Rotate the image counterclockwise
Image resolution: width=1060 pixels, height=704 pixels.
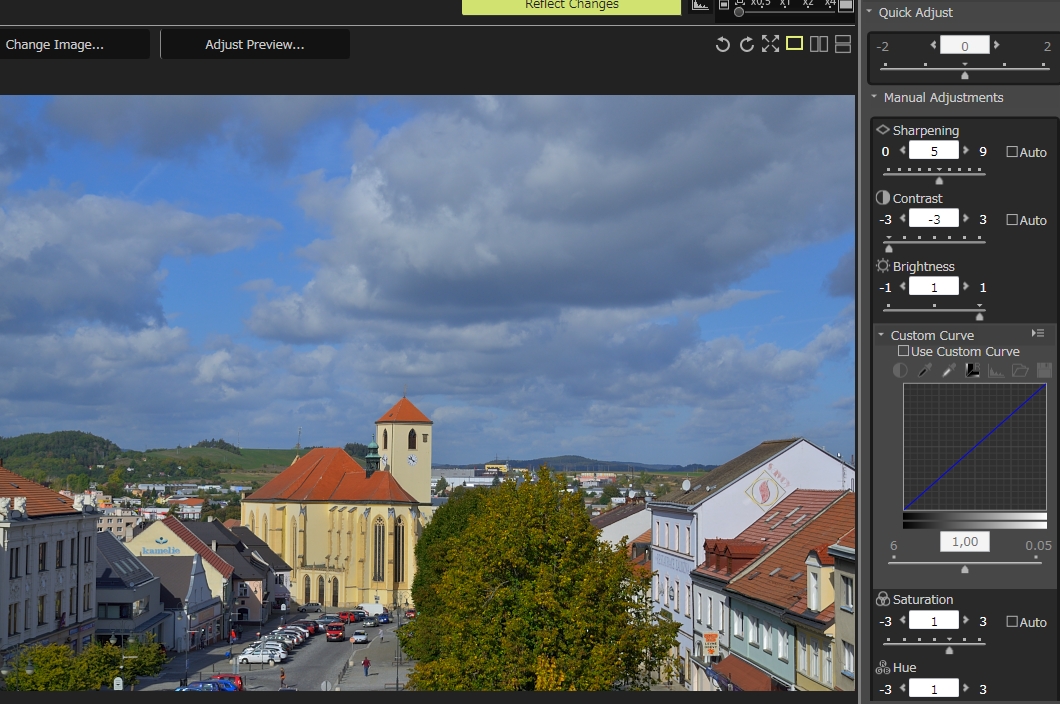click(723, 44)
